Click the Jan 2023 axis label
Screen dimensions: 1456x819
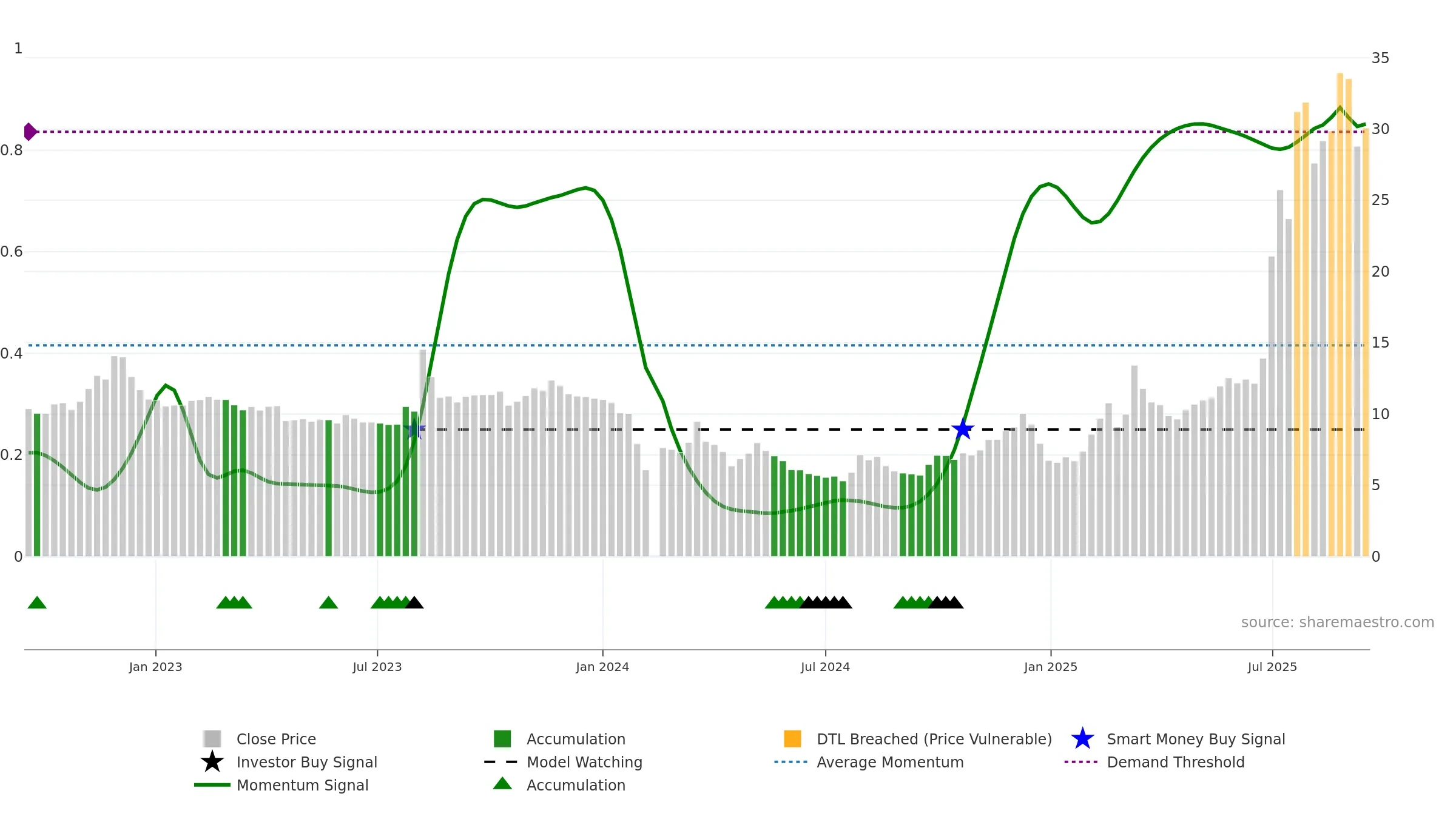155,667
